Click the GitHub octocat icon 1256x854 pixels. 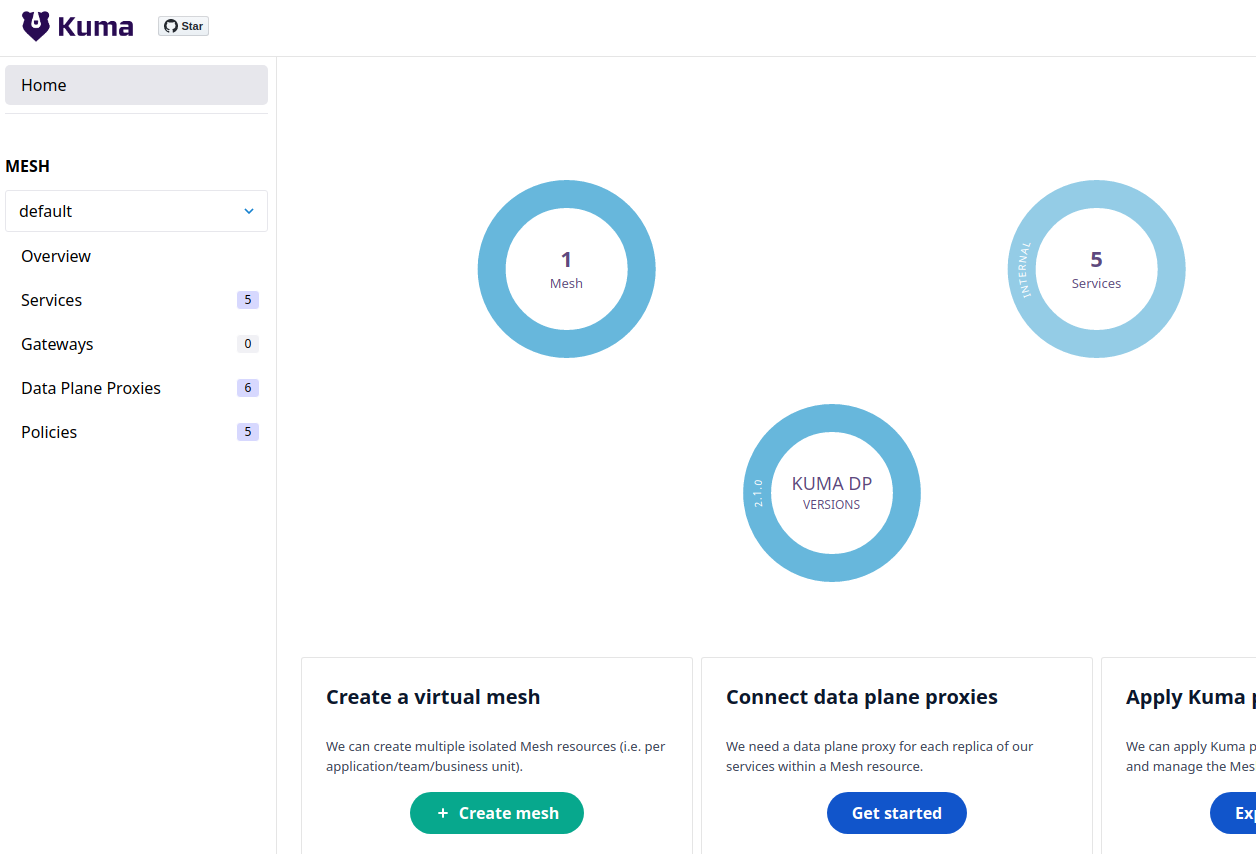click(x=170, y=25)
